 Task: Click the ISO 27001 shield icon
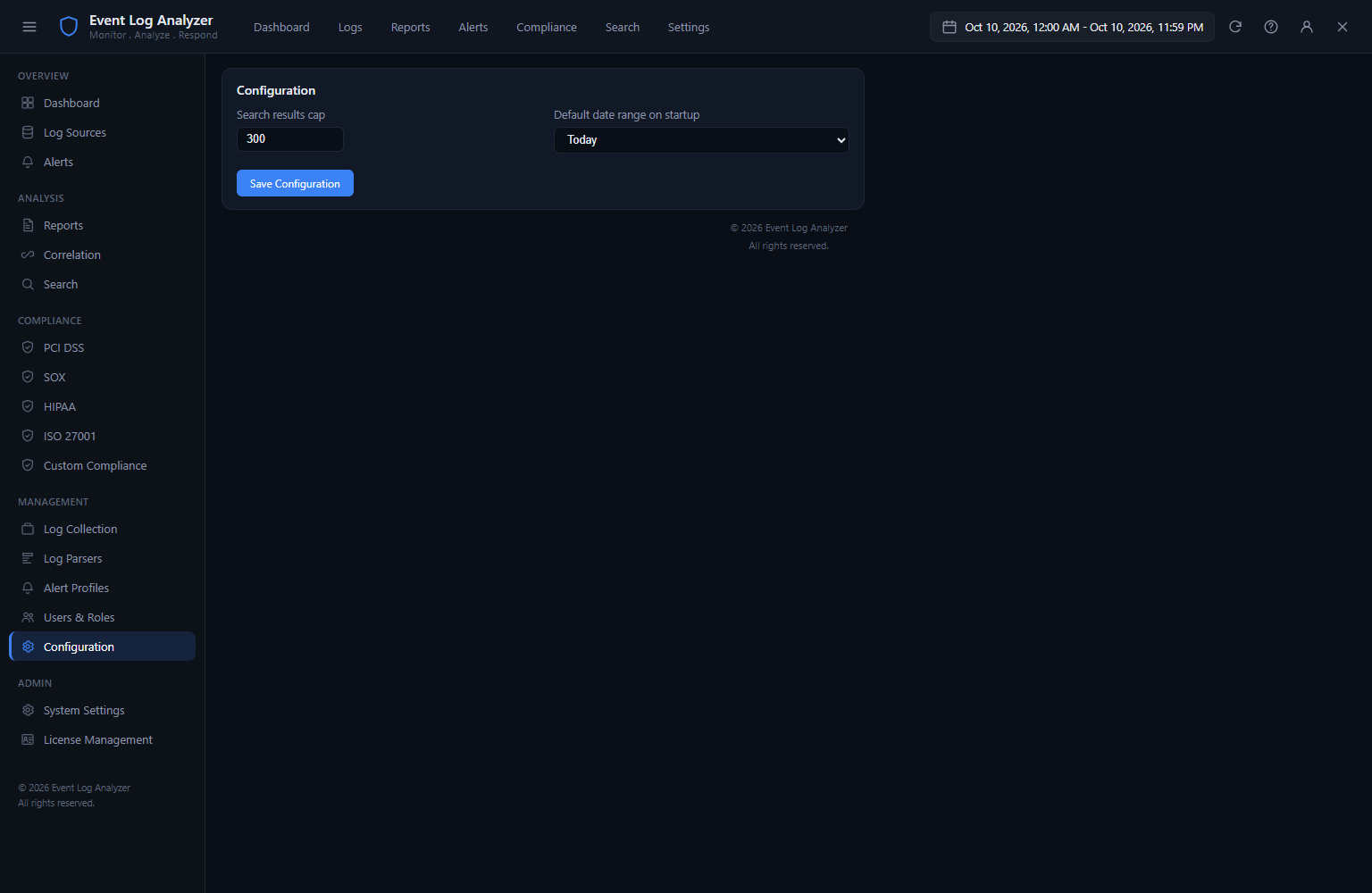[x=28, y=436]
